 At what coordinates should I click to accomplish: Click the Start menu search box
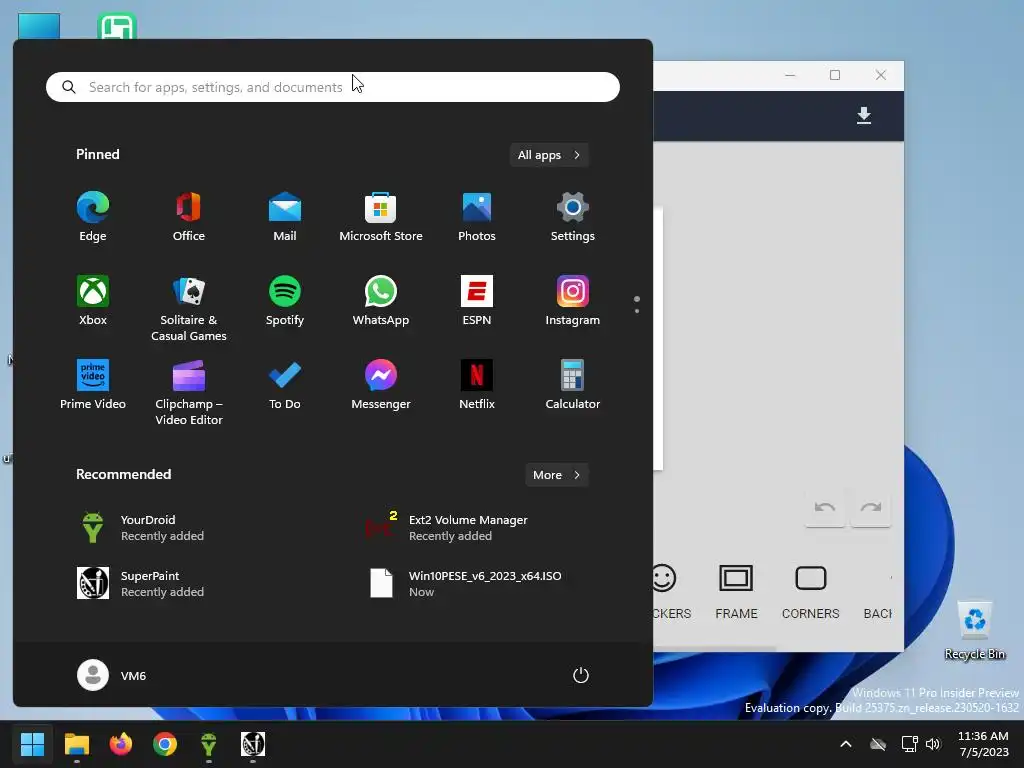tap(333, 87)
